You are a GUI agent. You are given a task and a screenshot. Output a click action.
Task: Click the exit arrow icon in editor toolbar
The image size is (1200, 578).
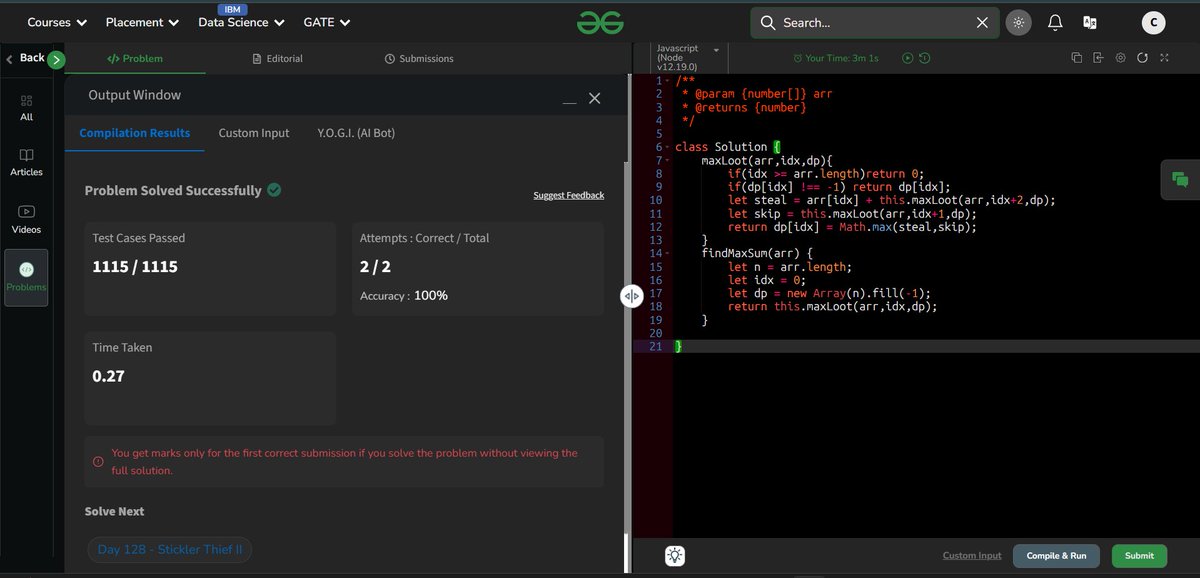1098,58
